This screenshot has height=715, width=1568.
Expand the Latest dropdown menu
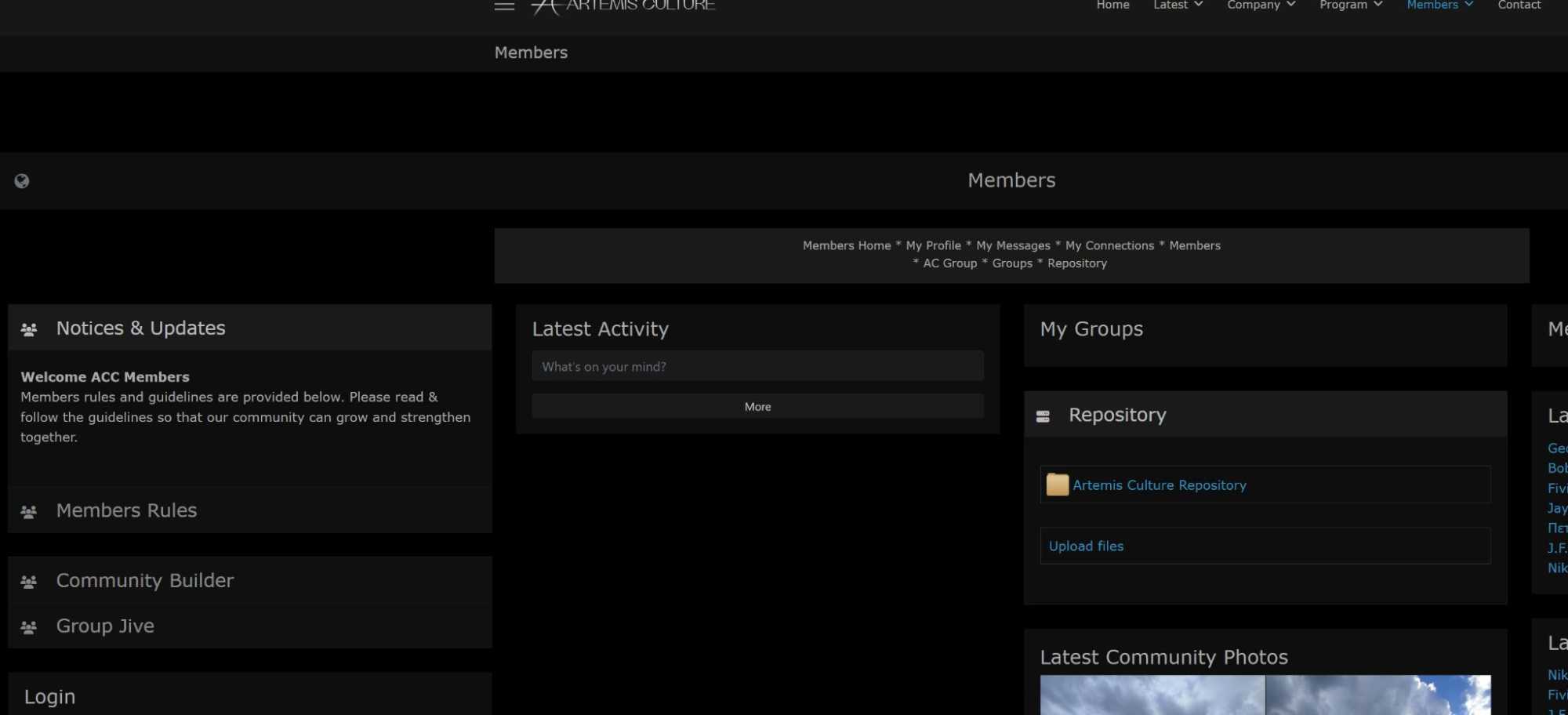coord(1178,5)
